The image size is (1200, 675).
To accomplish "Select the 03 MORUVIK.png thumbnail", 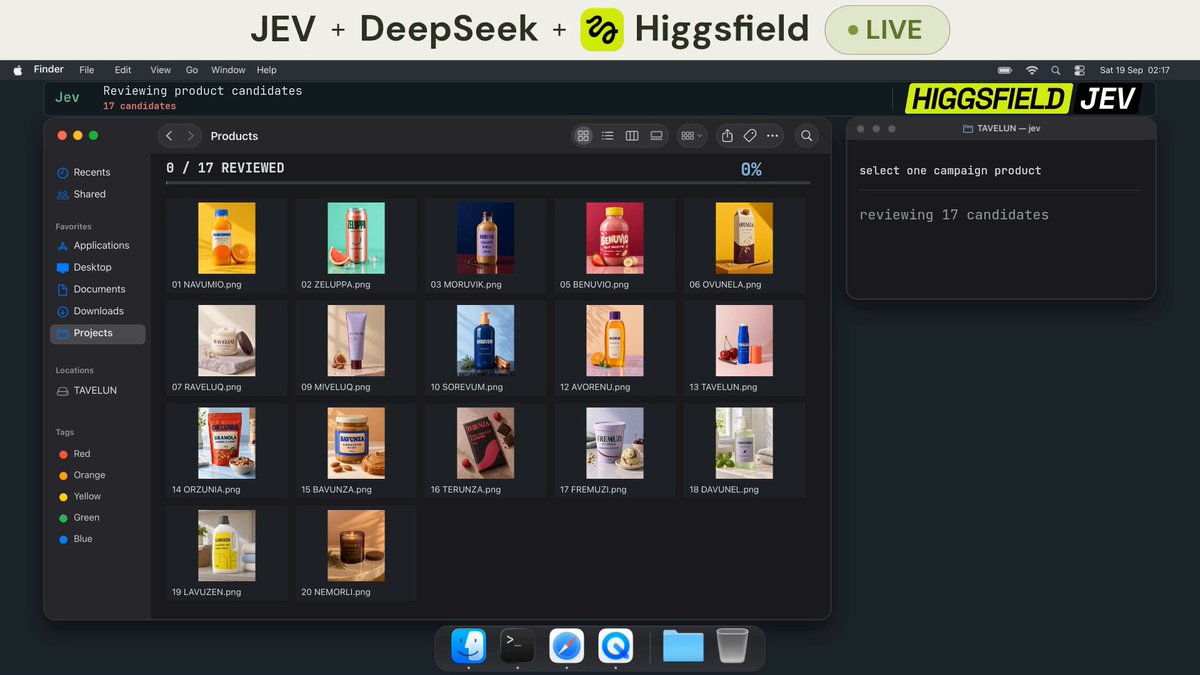I will point(486,238).
